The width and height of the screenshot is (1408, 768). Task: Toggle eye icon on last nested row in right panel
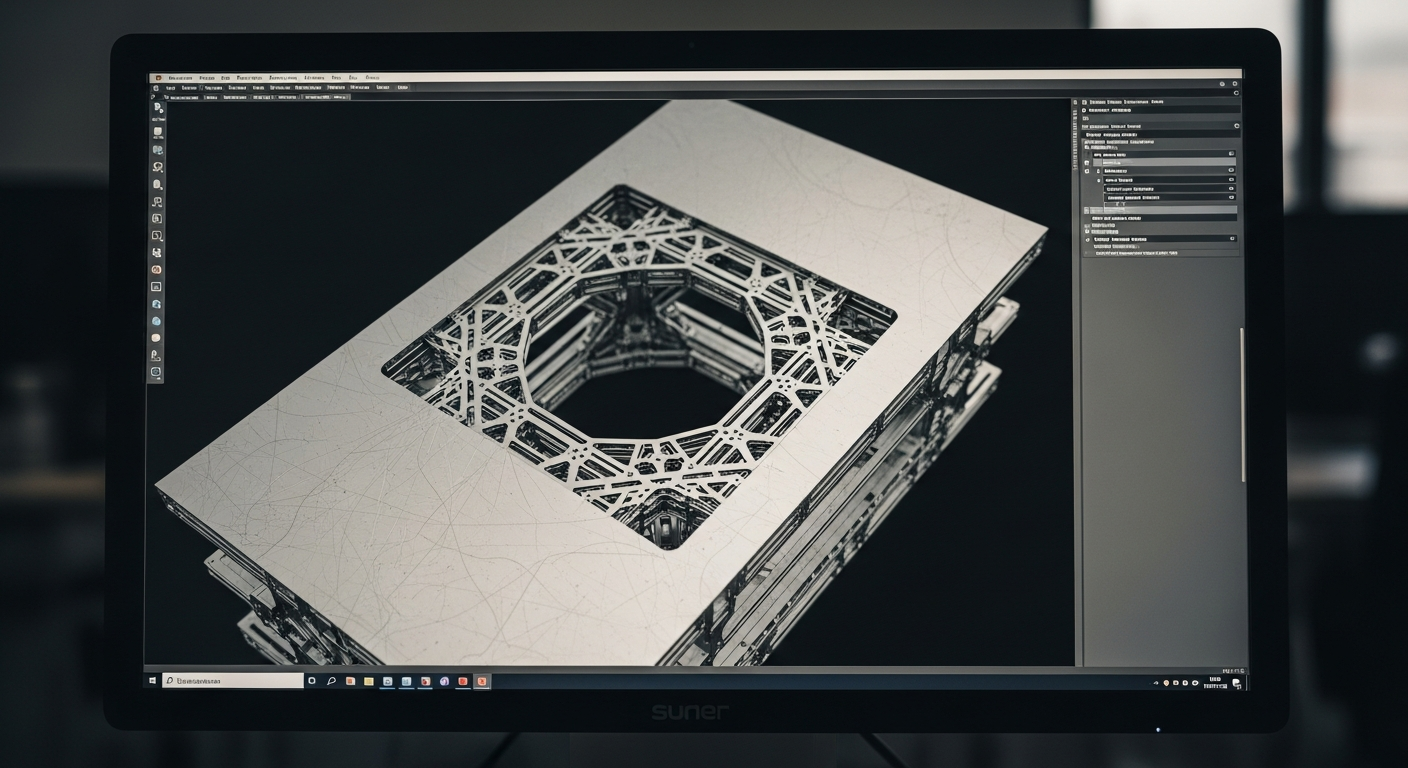tap(1231, 197)
